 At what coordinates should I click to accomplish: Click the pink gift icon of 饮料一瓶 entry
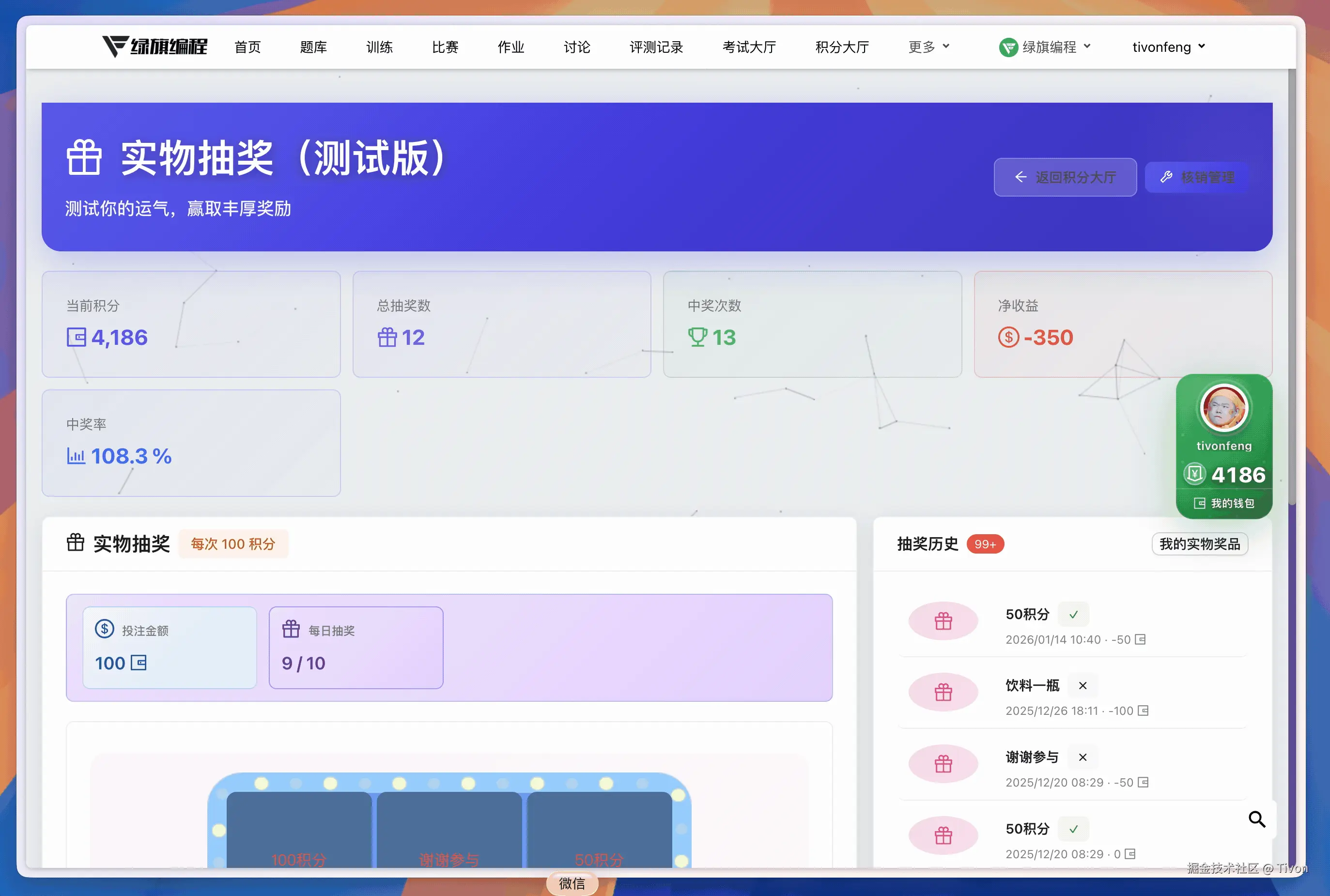pos(942,692)
